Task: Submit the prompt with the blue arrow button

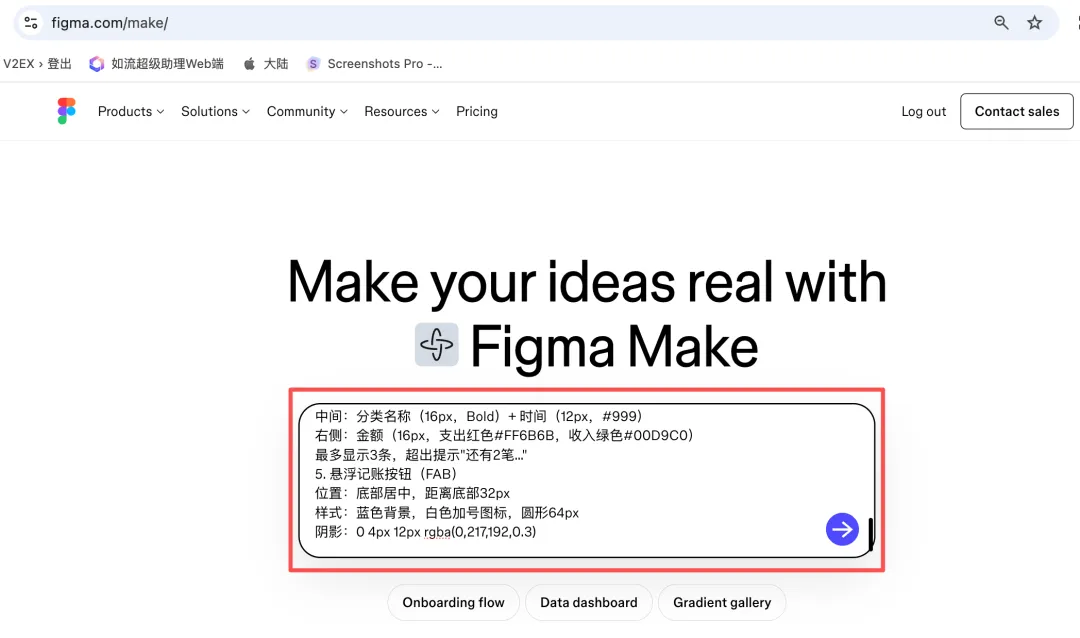Action: 842,529
